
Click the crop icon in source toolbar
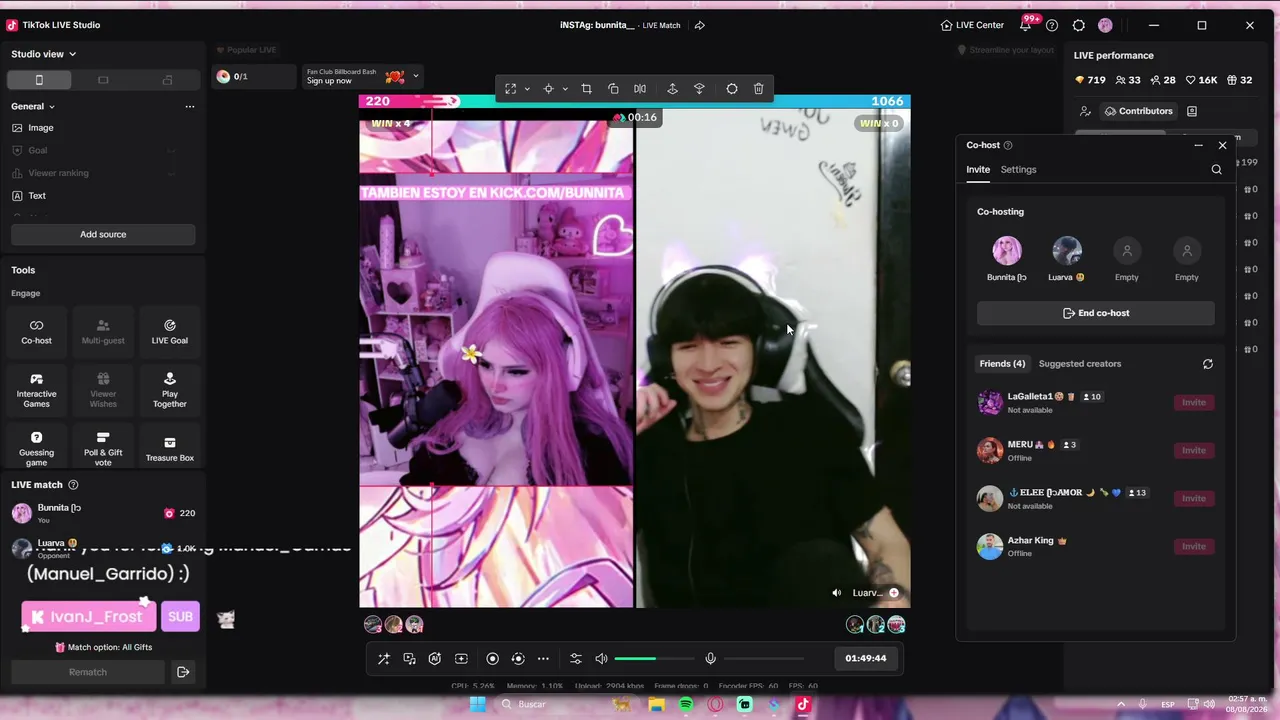click(587, 89)
